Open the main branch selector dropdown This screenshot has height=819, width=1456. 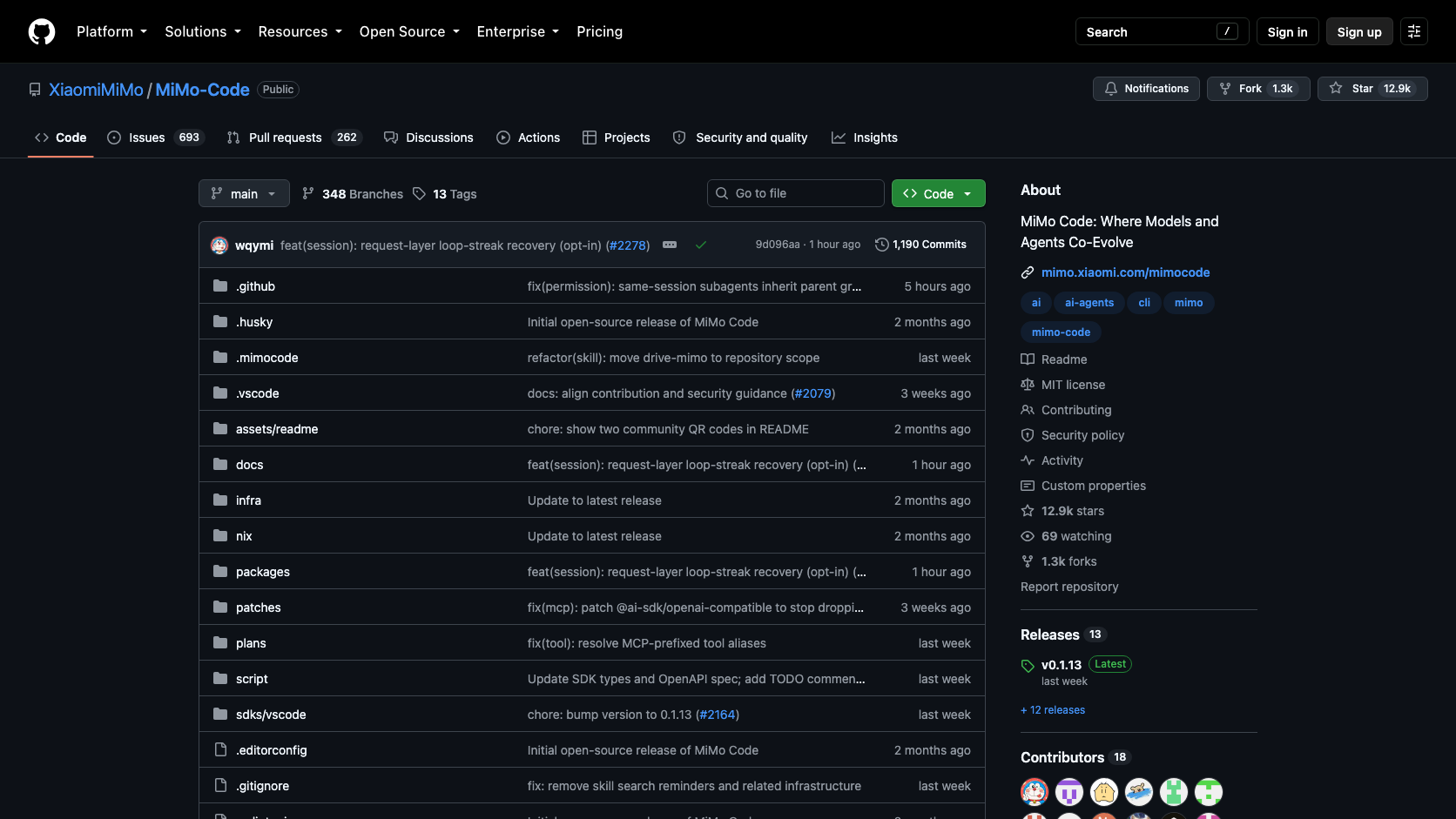(x=244, y=193)
